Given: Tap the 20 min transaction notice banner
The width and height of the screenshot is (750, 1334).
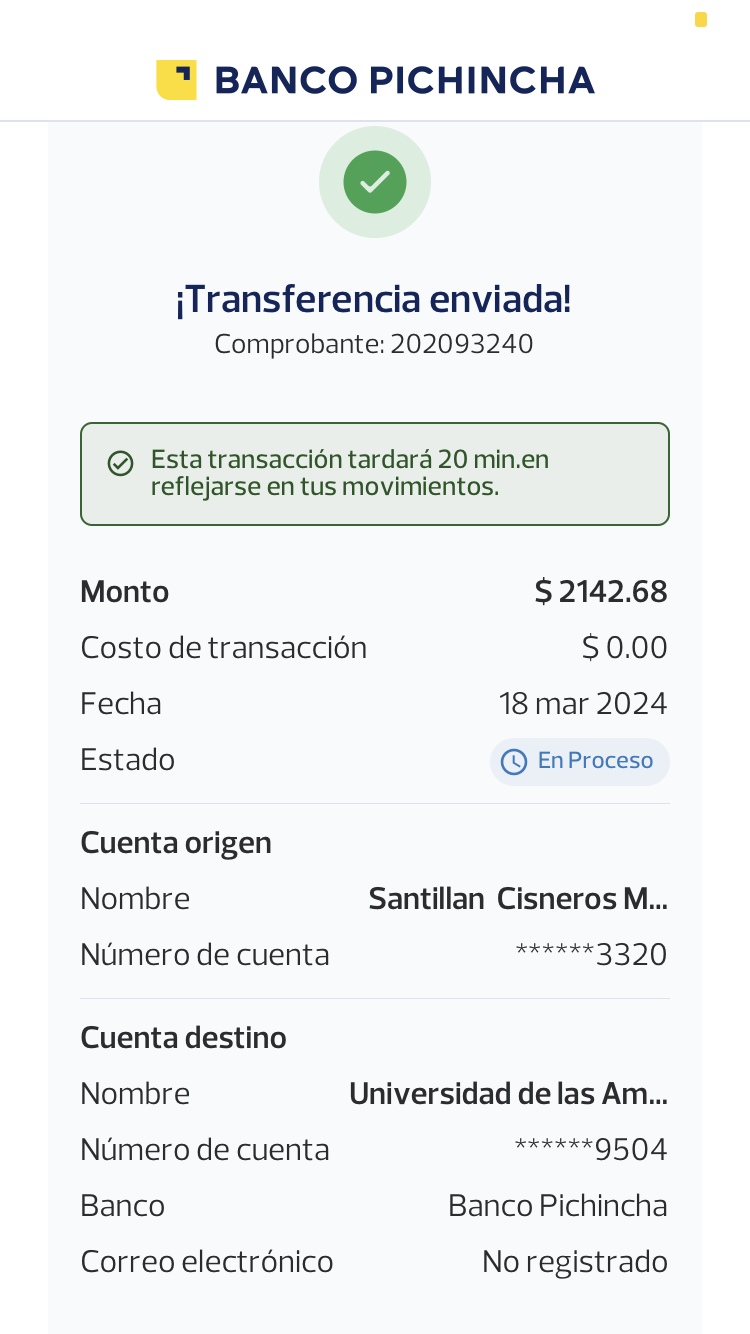Looking at the screenshot, I should click(x=375, y=474).
